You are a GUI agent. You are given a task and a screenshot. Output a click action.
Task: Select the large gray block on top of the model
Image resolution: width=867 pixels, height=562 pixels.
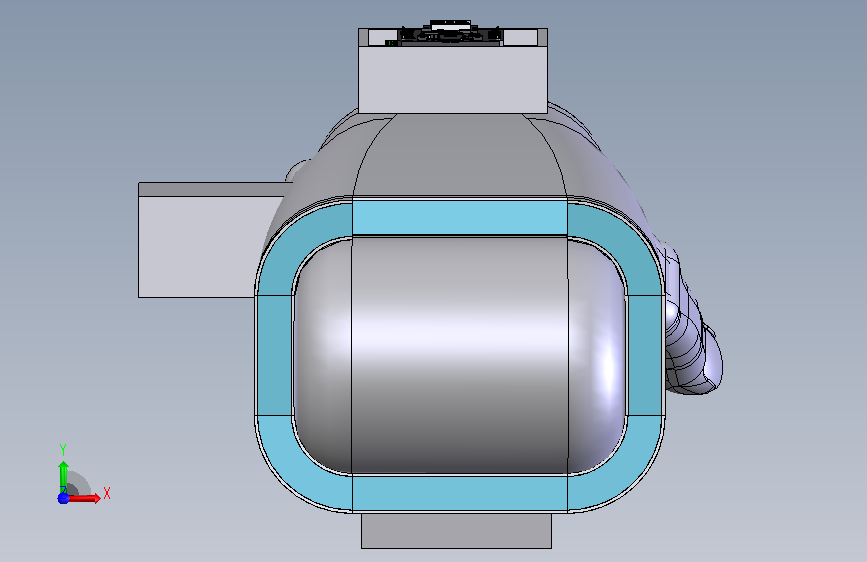point(453,79)
